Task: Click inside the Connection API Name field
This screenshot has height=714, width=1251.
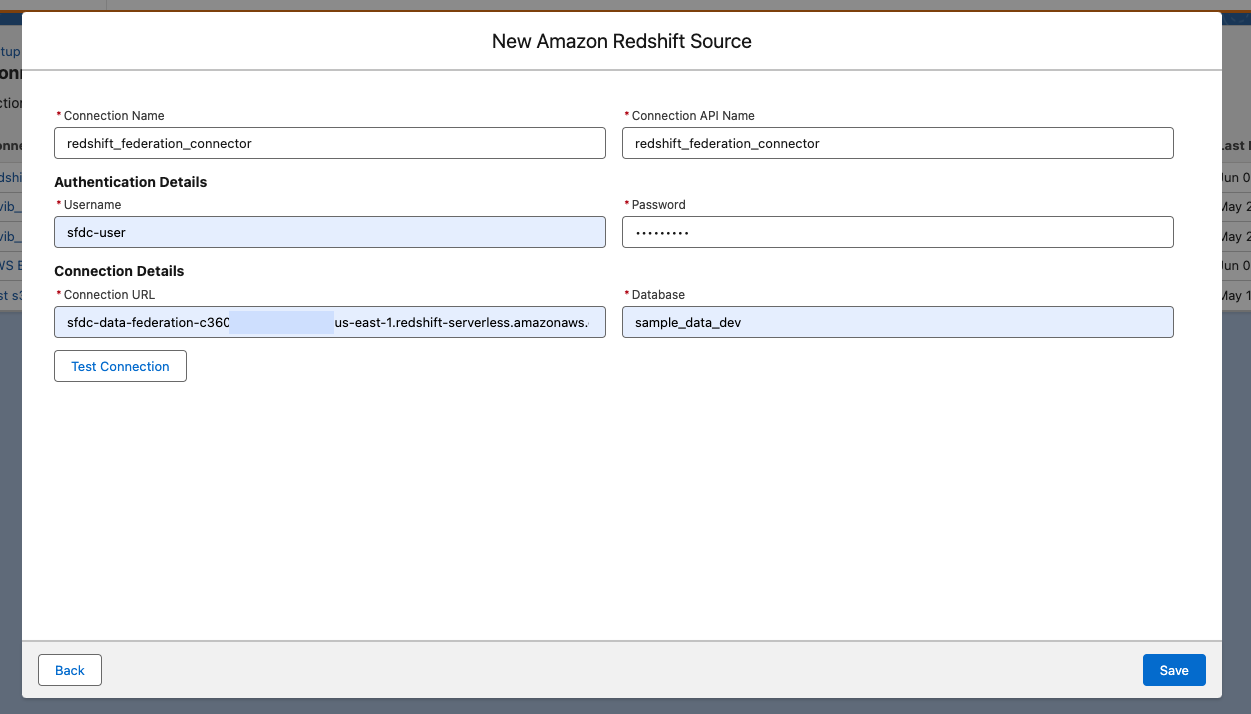Action: tap(898, 143)
